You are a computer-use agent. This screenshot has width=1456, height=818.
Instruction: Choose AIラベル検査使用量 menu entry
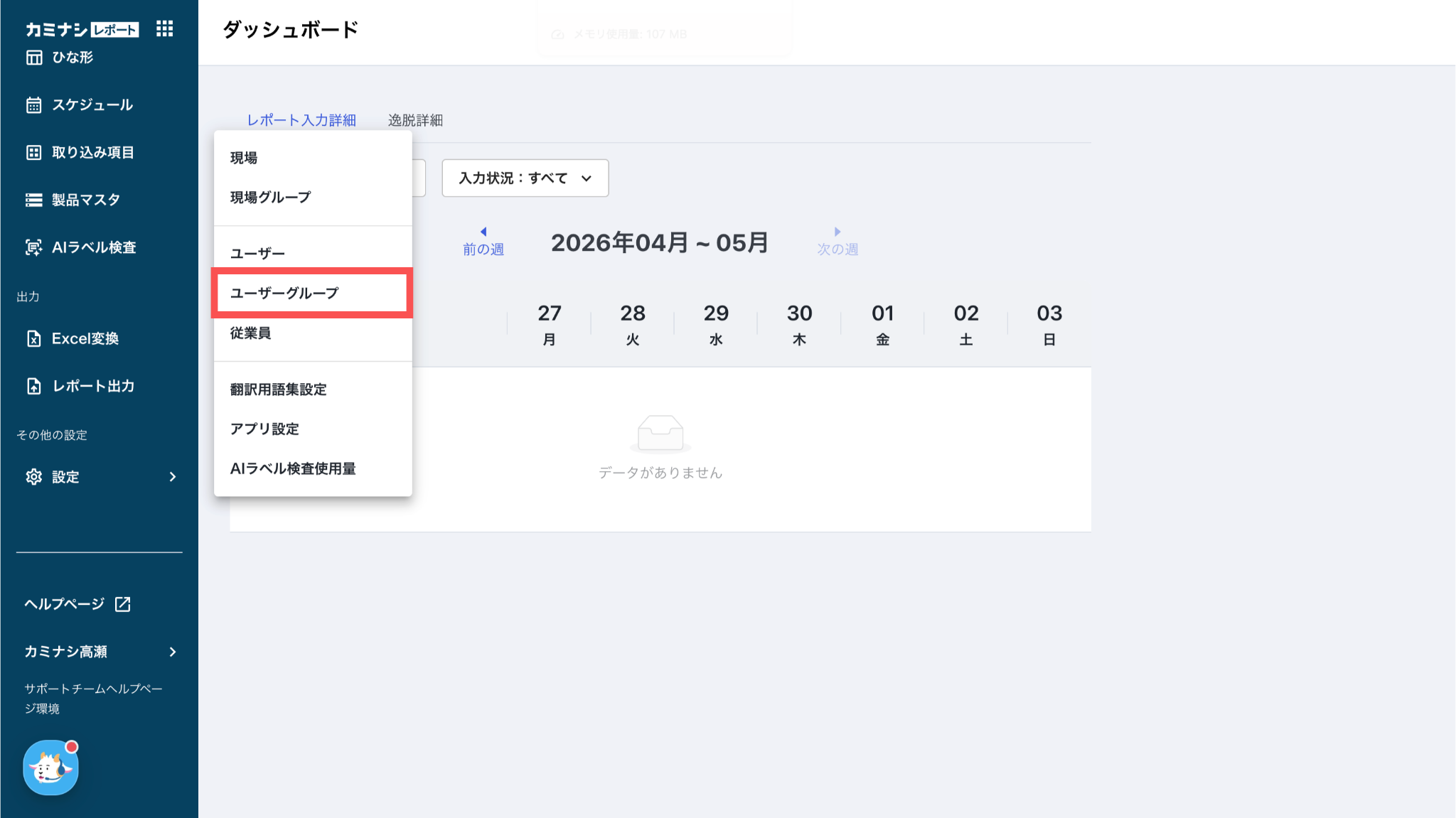pos(313,468)
